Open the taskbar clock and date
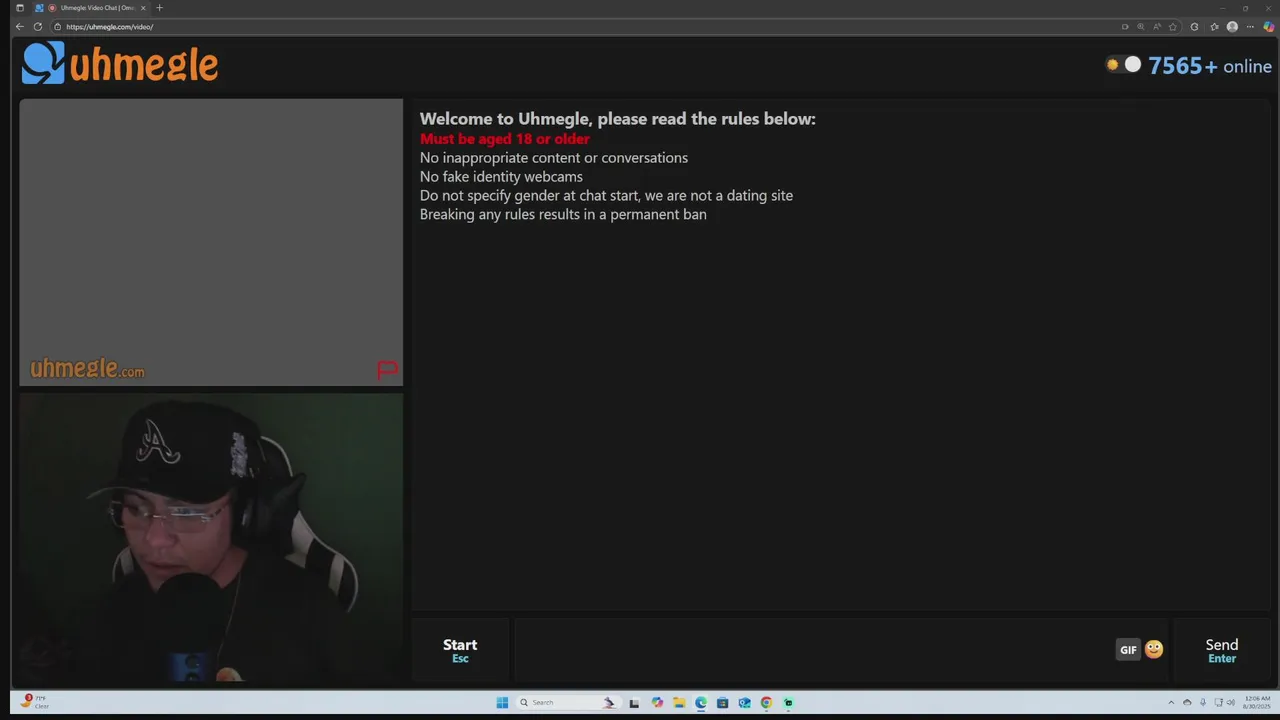 coord(1256,702)
